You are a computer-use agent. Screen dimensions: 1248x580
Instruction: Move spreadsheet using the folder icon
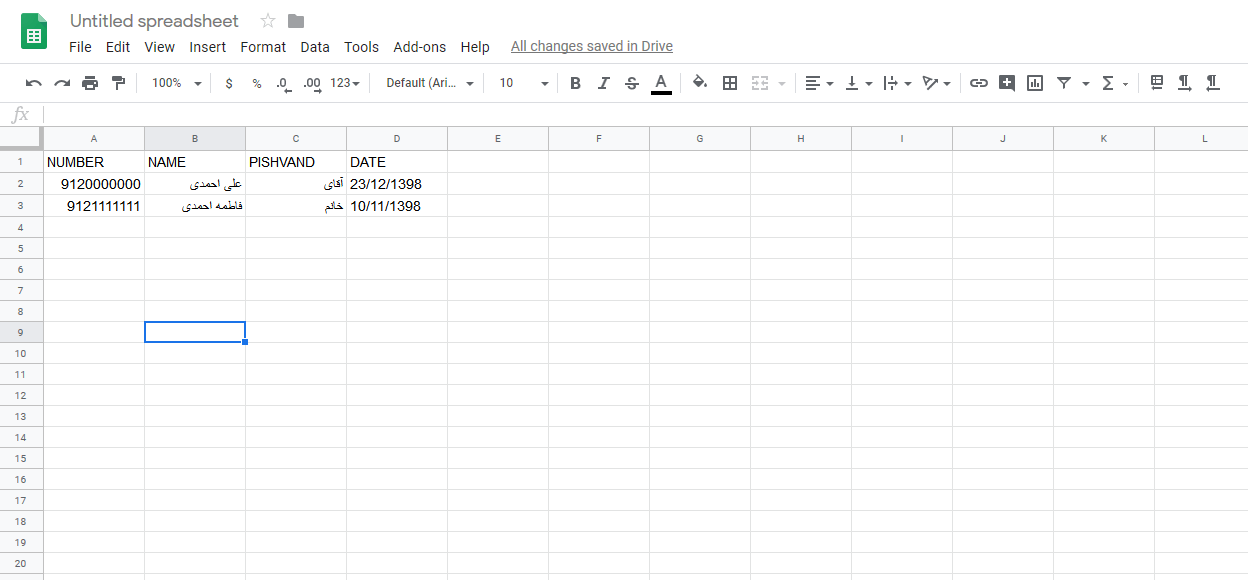tap(296, 21)
